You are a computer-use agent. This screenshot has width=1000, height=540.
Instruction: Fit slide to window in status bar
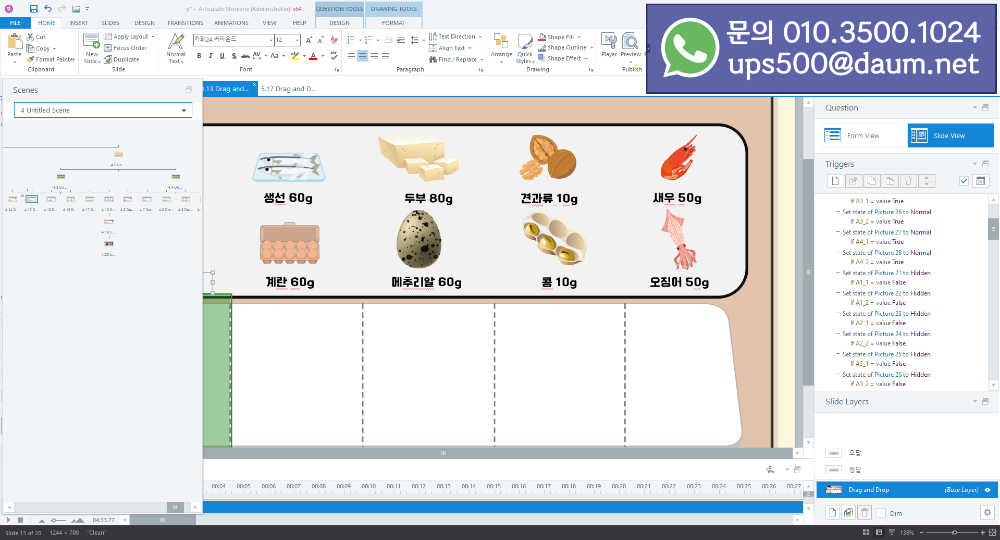pyautogui.click(x=992, y=532)
